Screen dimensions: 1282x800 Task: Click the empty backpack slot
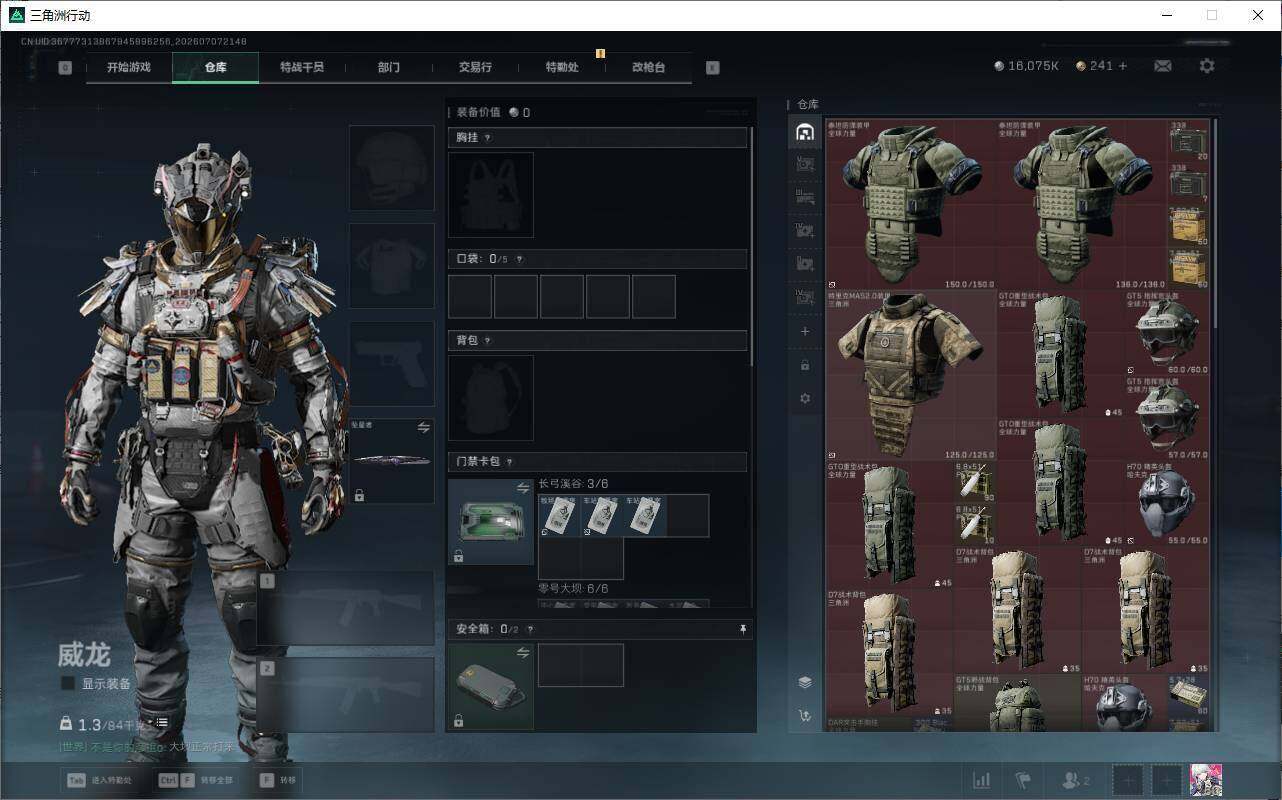(x=491, y=398)
